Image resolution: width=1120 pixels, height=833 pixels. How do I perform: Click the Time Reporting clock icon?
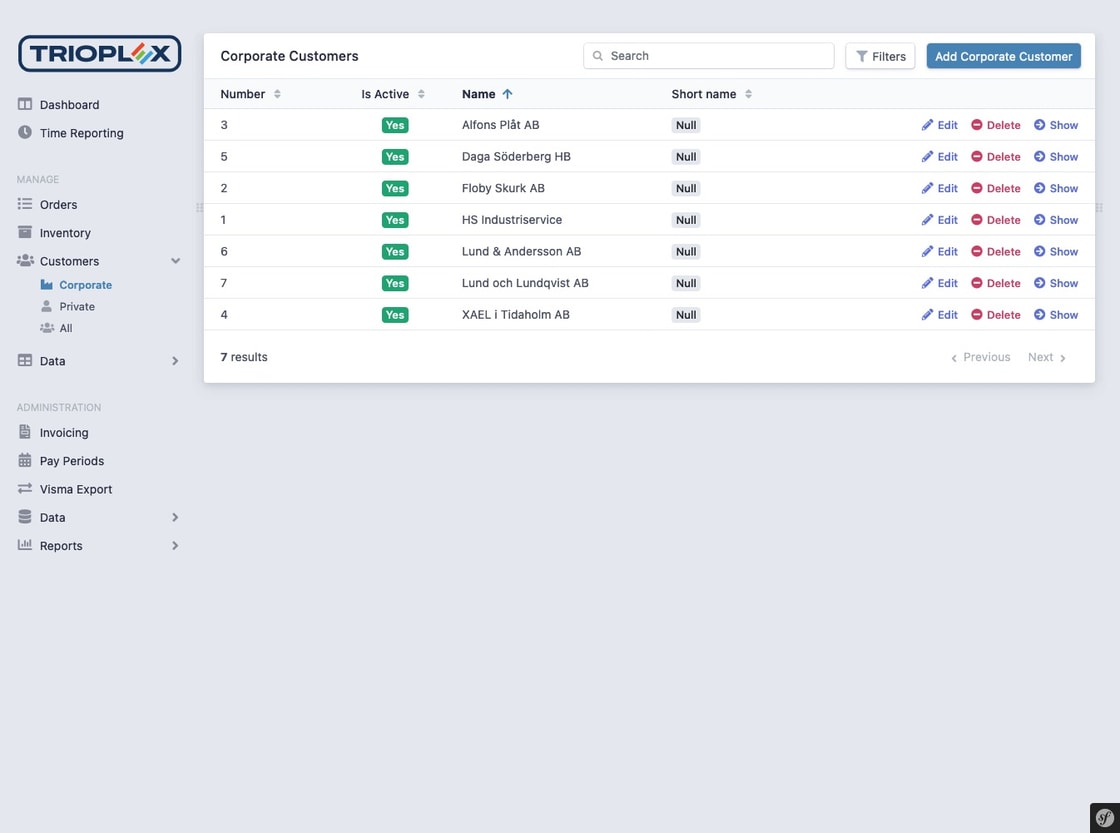coord(25,133)
